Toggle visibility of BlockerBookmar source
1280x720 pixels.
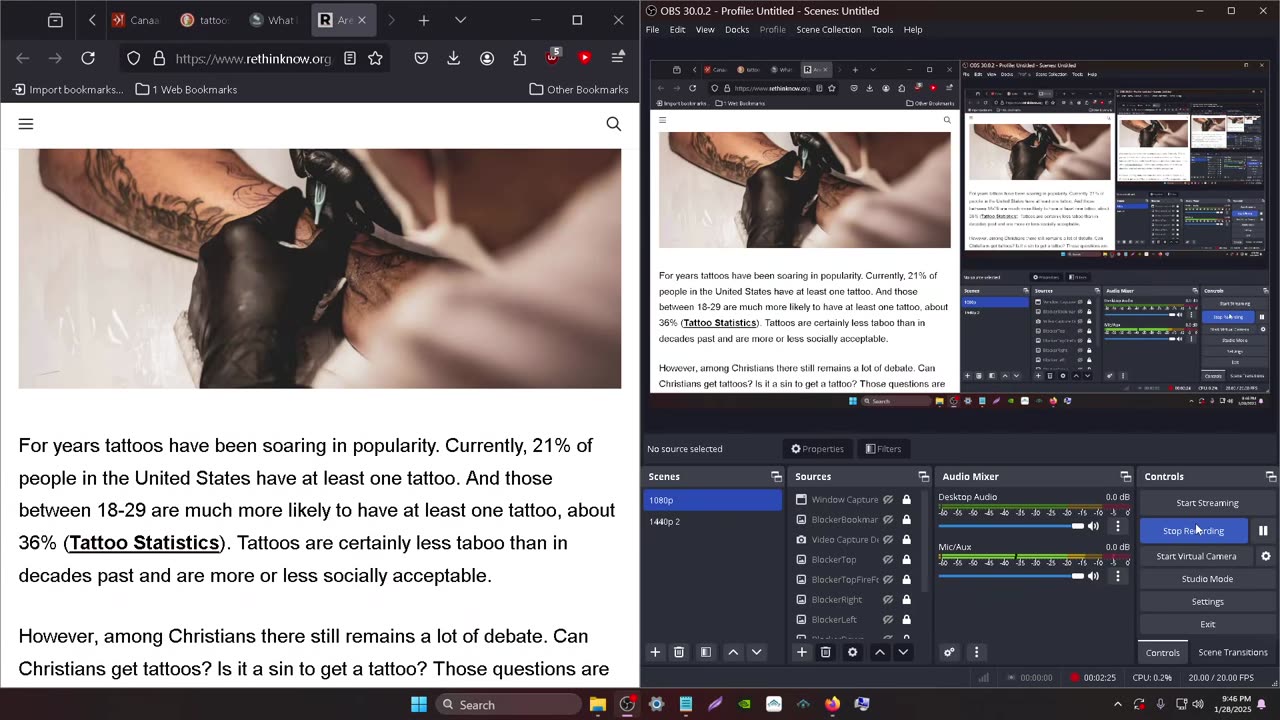click(888, 520)
